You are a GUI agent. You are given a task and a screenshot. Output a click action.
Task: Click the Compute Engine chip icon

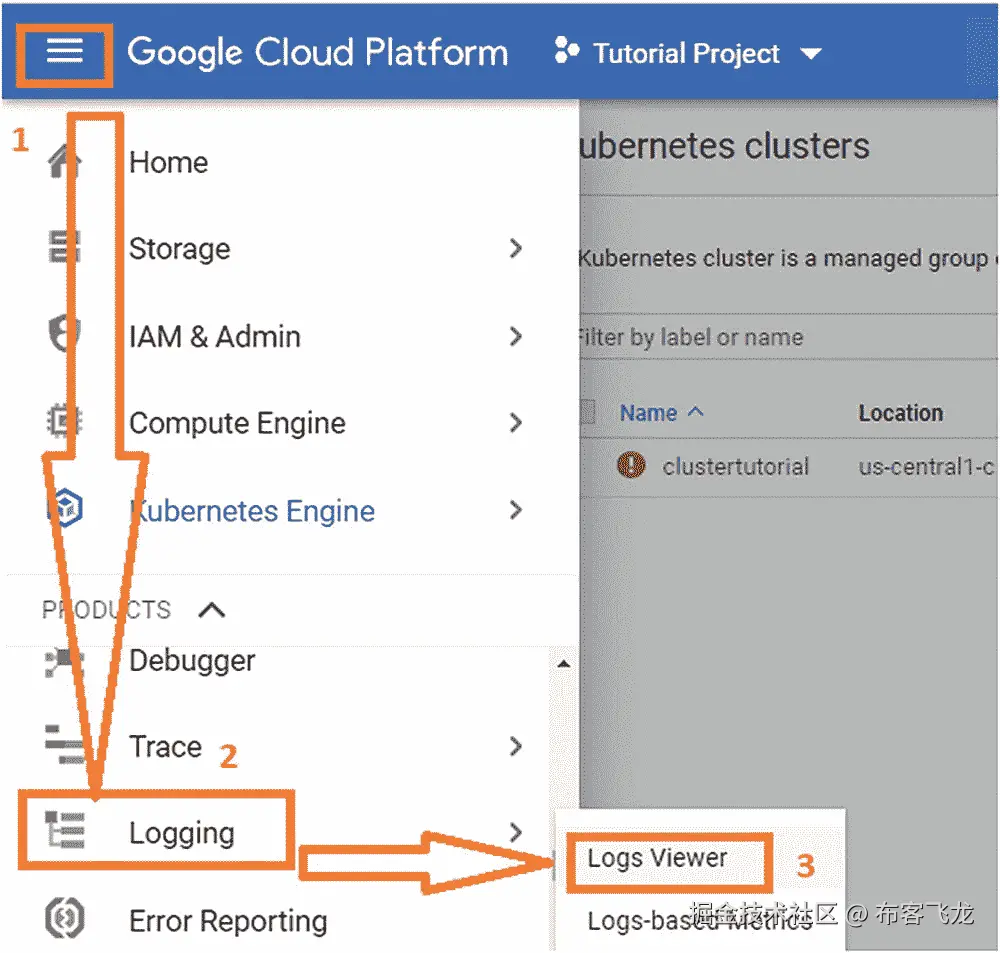point(64,422)
